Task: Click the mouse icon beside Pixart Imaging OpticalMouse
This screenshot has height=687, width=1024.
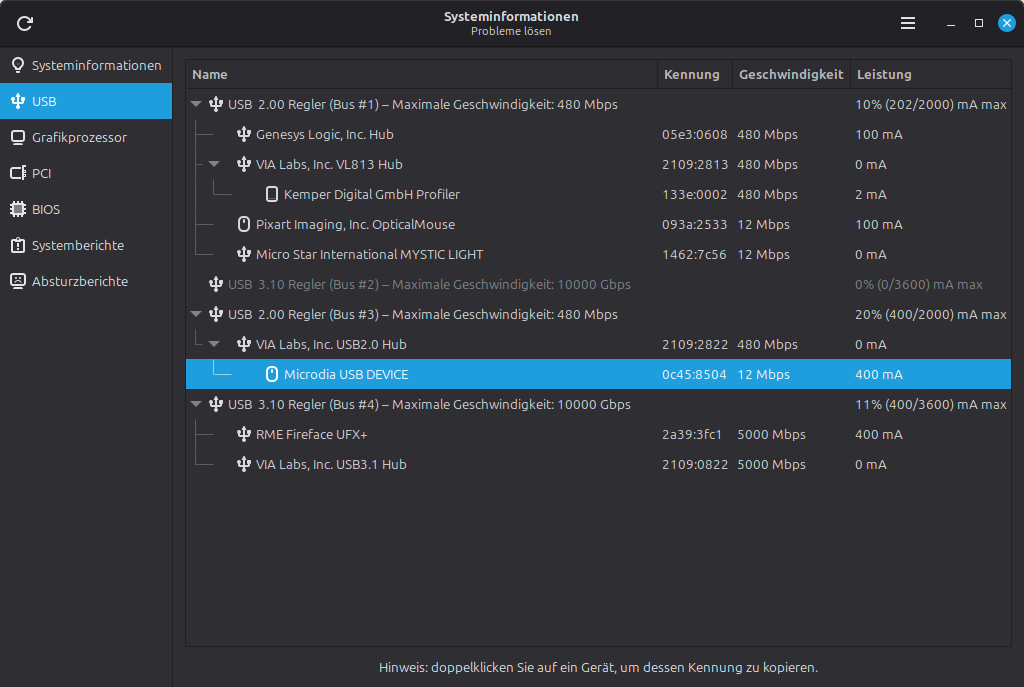Action: coord(244,224)
